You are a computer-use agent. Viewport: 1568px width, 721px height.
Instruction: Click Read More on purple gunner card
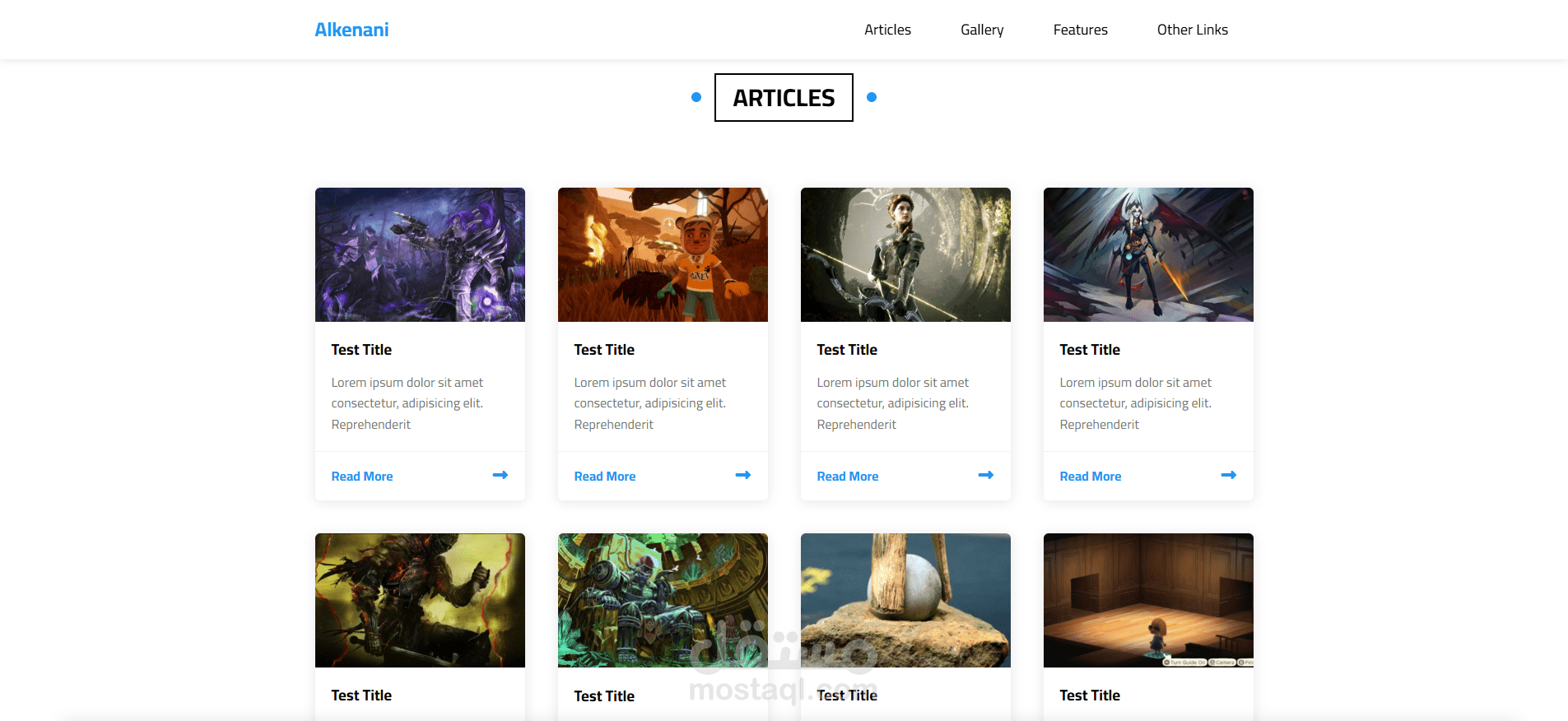coord(362,477)
